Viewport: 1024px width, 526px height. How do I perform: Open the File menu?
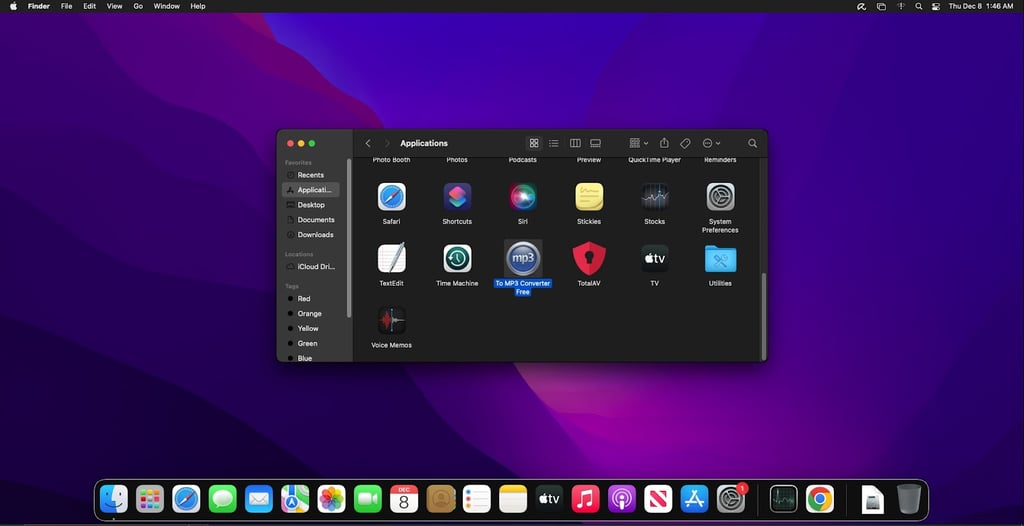click(x=67, y=6)
